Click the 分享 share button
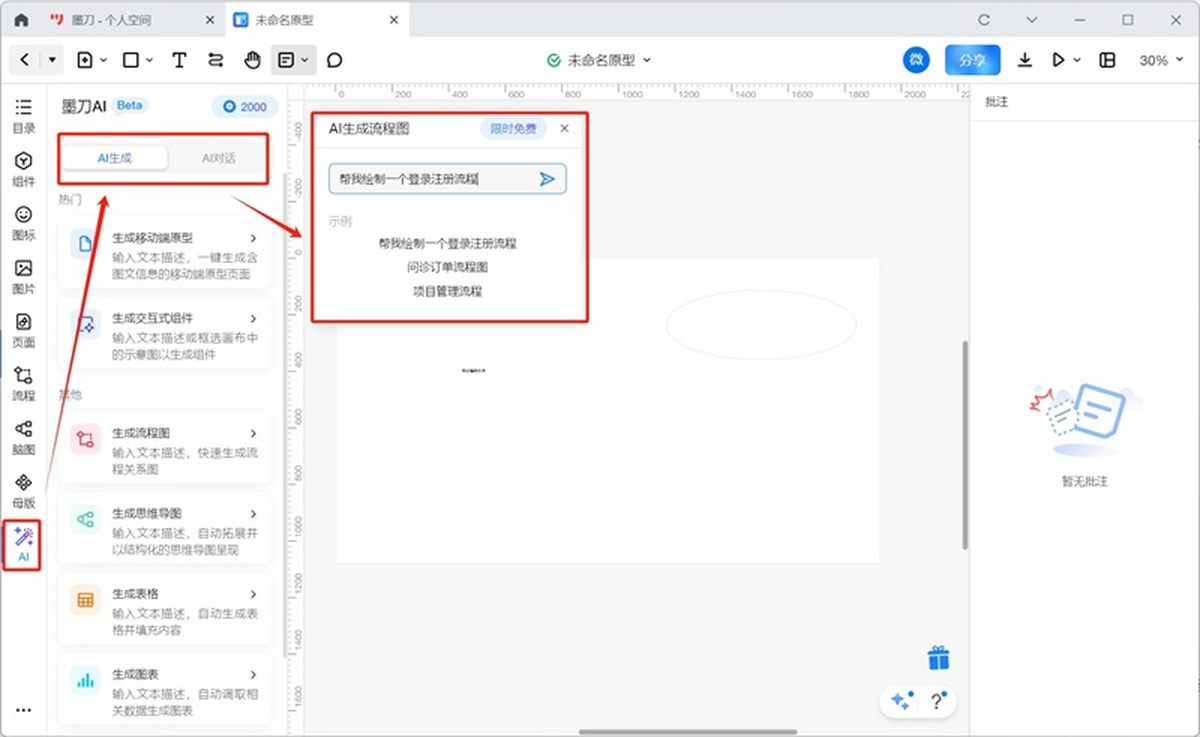The image size is (1200, 737). (x=972, y=60)
